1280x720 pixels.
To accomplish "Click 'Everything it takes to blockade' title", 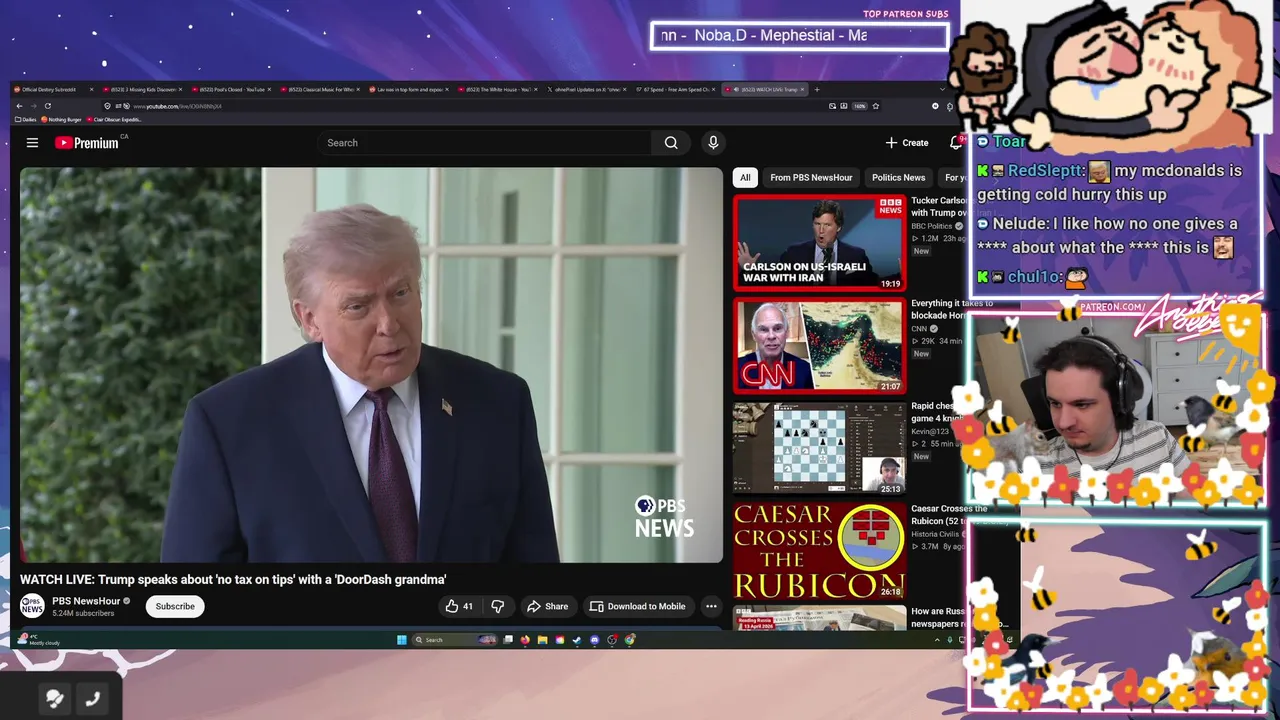I will tap(951, 309).
